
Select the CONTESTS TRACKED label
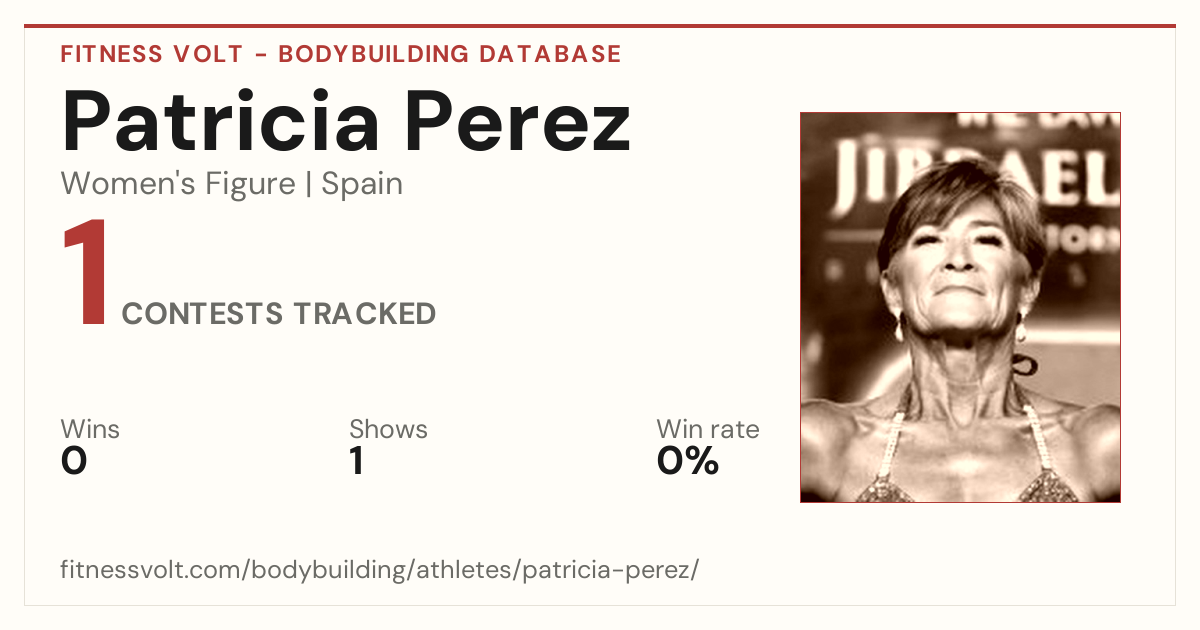point(279,314)
